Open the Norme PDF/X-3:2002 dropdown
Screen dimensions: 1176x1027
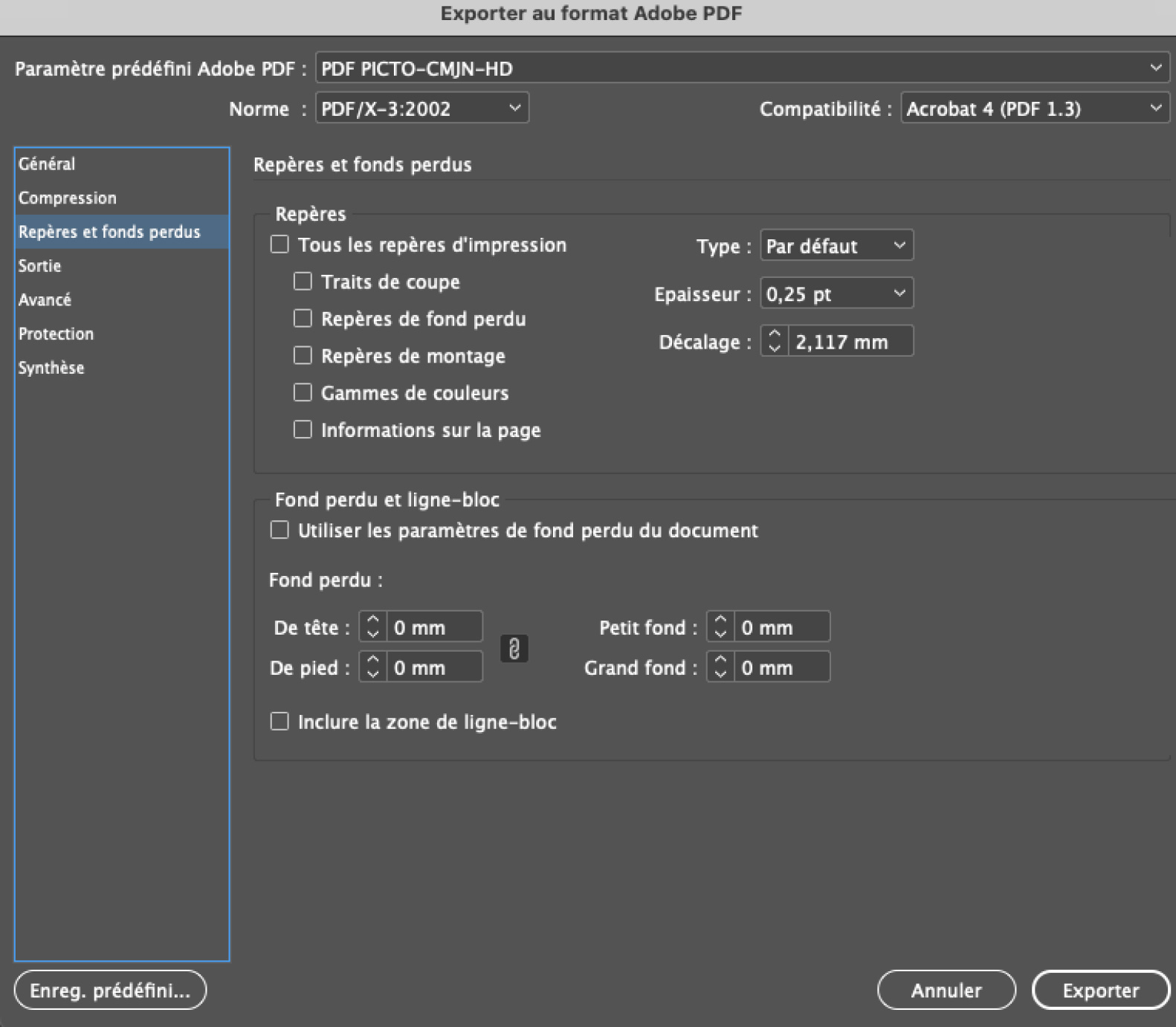421,108
